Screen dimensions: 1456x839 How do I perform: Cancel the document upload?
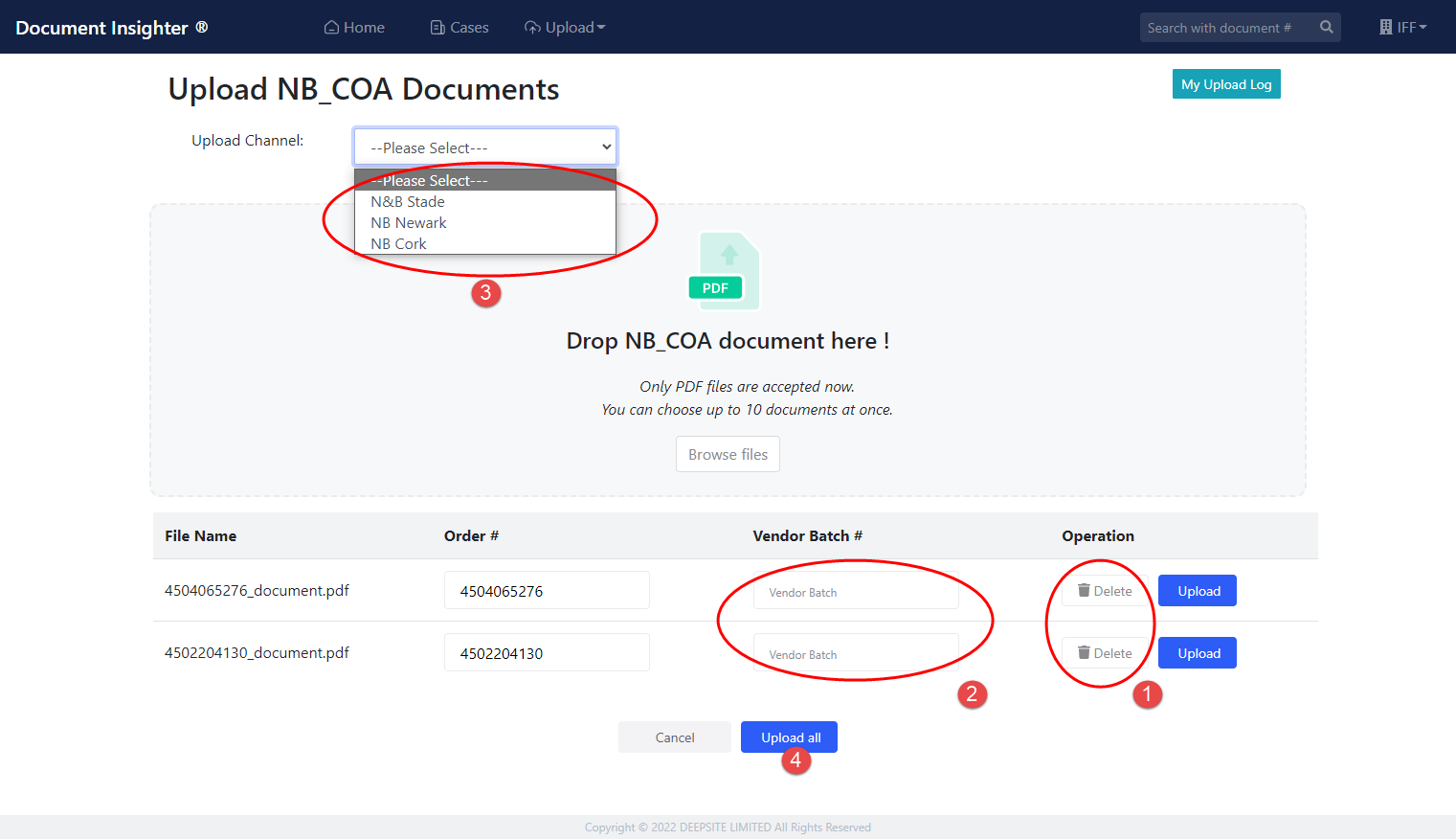click(674, 737)
